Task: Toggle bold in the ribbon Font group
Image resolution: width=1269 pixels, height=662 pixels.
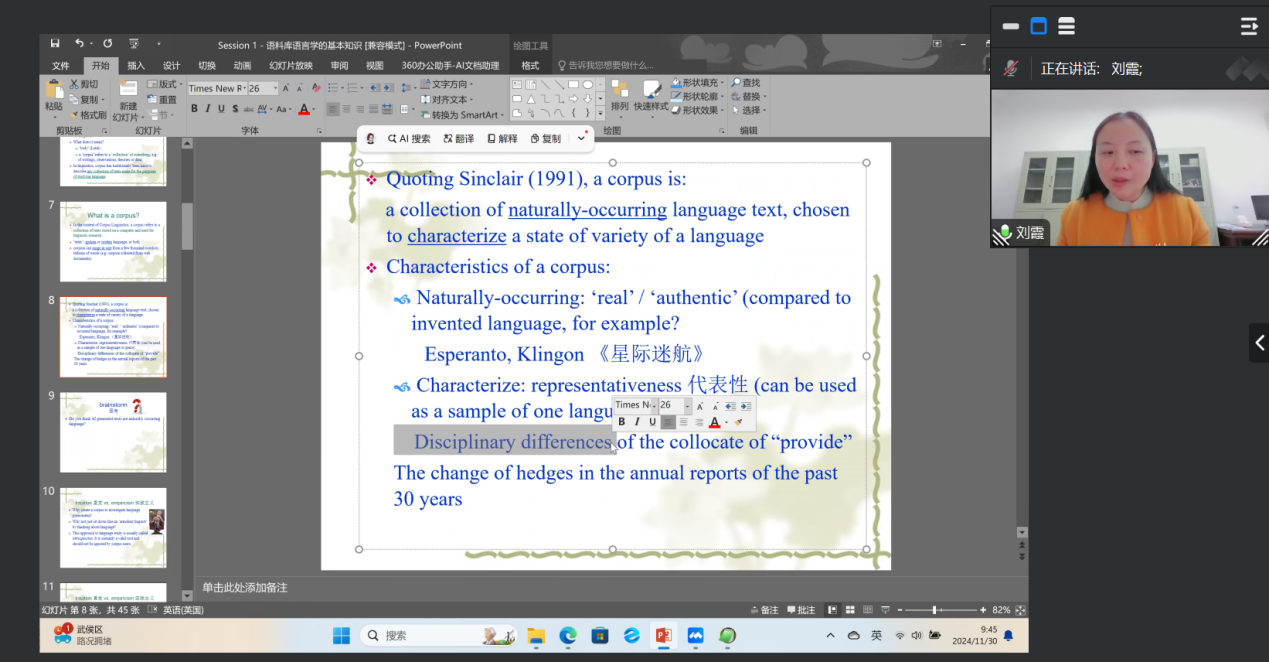Action: point(194,109)
